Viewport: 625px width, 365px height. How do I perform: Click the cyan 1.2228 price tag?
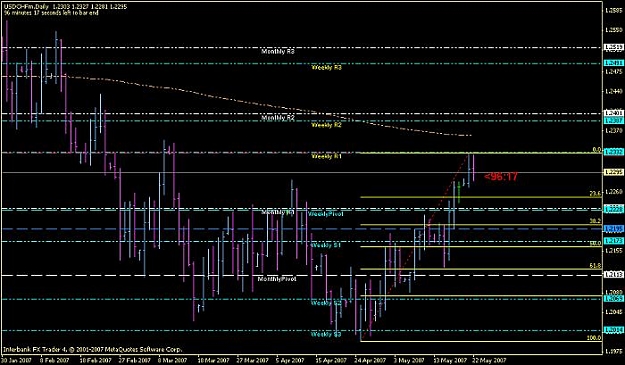(x=613, y=209)
